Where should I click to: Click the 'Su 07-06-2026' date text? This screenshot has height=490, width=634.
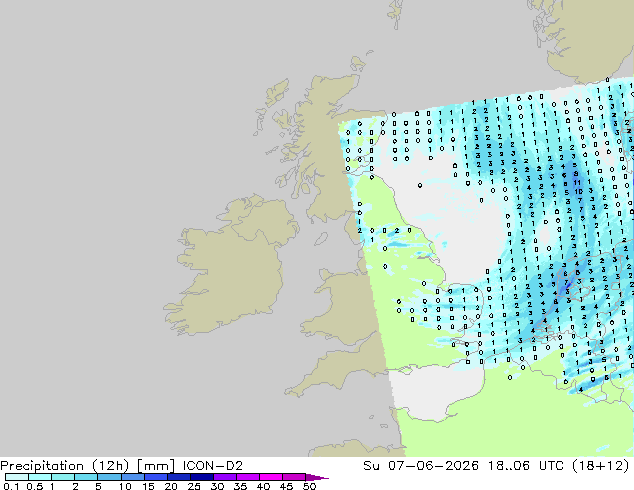[421, 466]
